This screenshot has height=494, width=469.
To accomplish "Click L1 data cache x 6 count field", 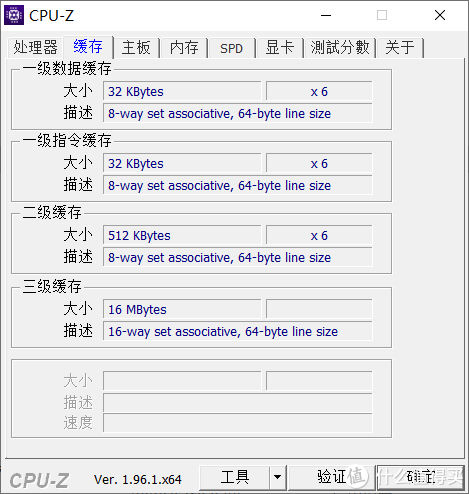I will pyautogui.click(x=319, y=91).
